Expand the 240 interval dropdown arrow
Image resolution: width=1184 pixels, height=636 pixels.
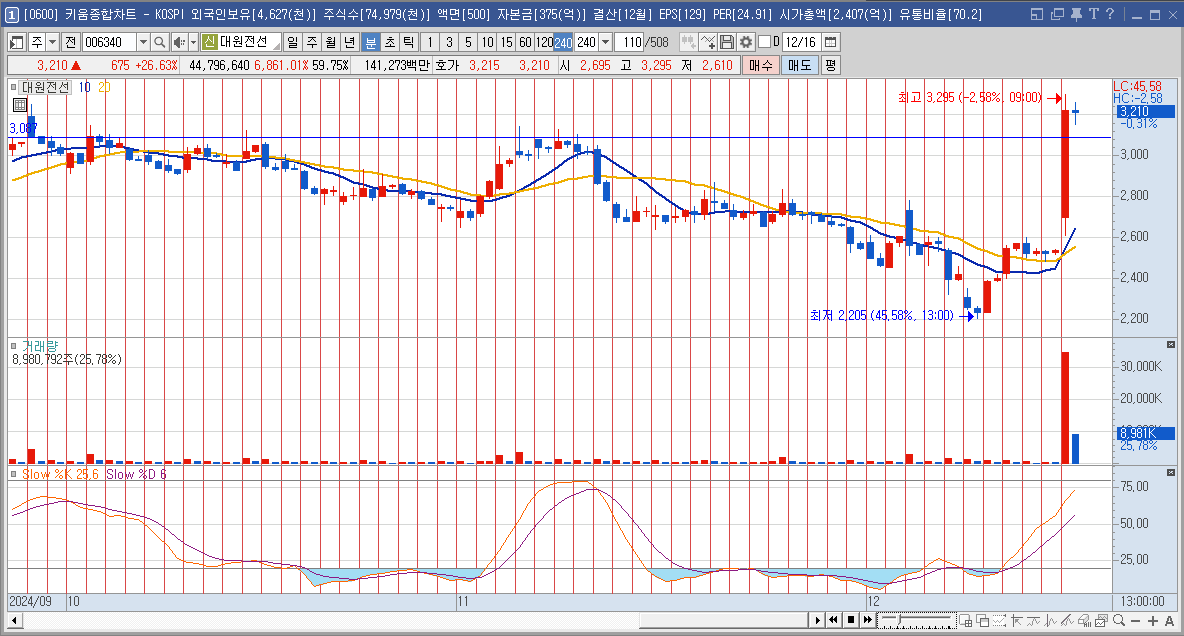[605, 42]
